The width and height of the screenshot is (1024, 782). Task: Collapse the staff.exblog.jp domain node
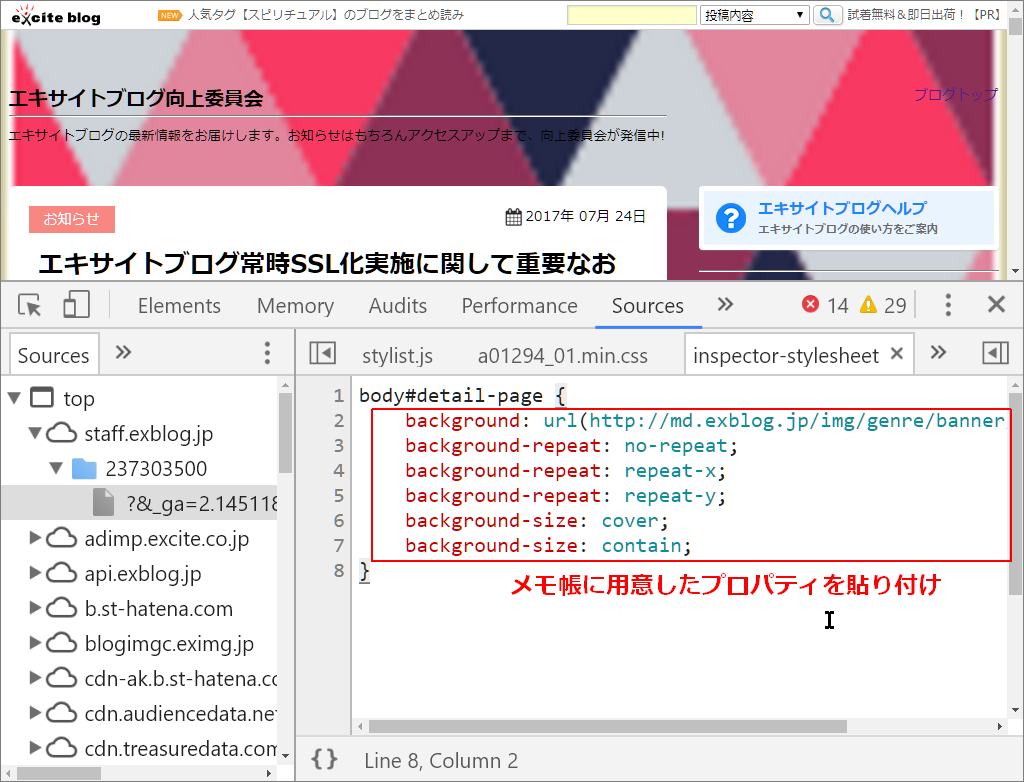pos(35,432)
